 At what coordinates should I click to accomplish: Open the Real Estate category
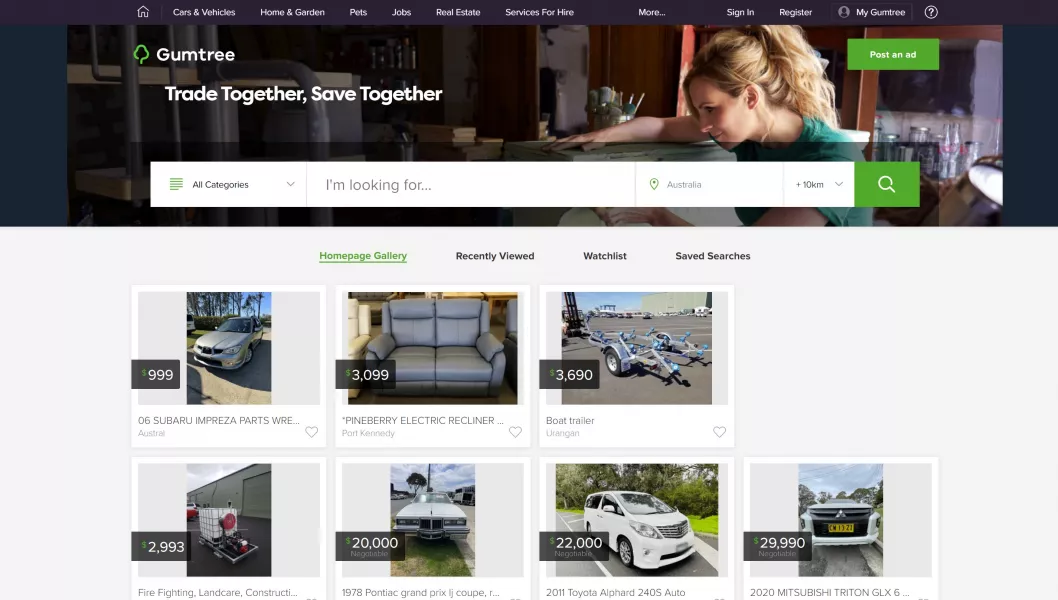(458, 12)
